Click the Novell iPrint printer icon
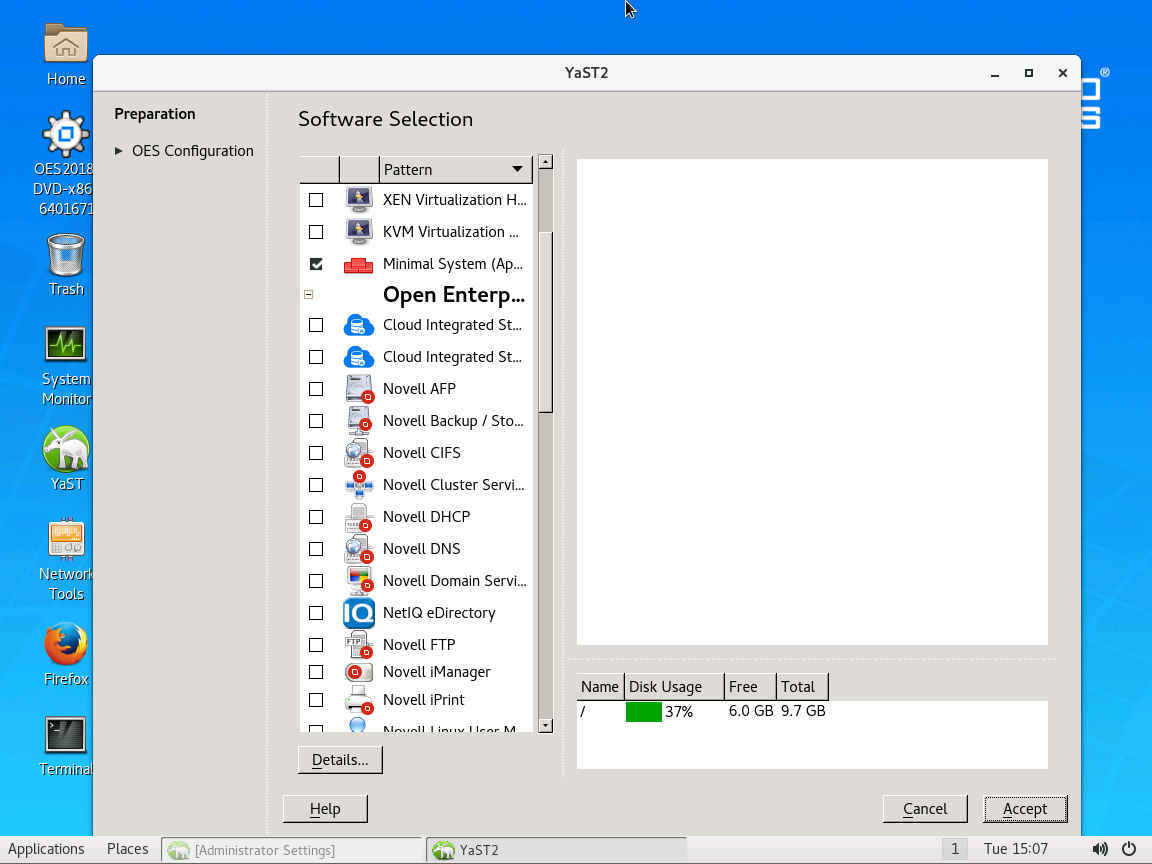Screen dimensions: 1152x864 359,699
